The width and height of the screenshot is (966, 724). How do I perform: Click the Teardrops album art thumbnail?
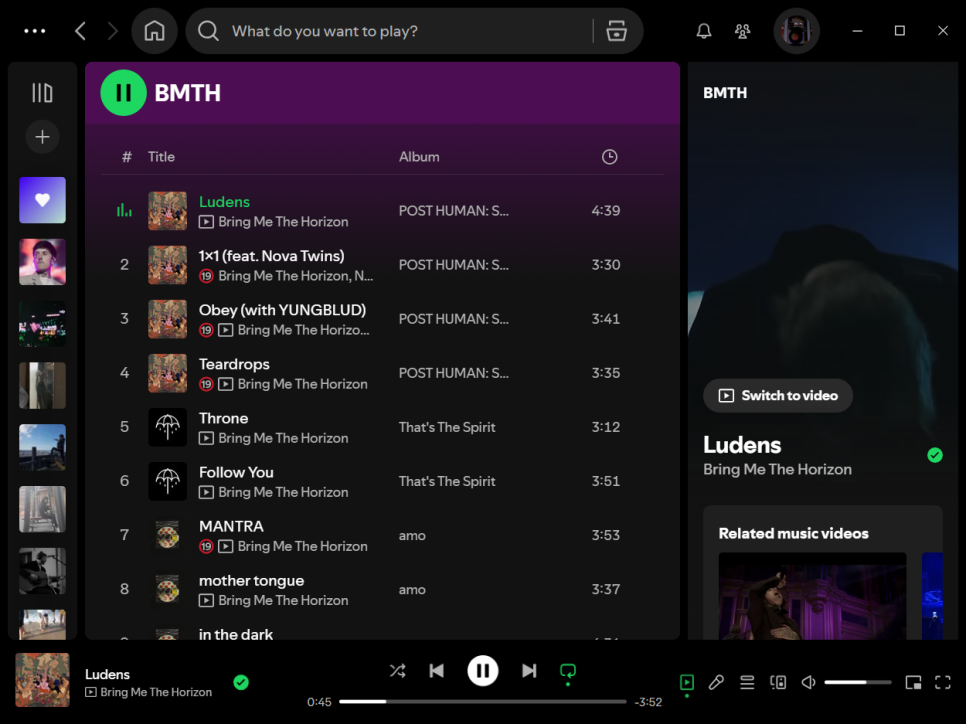(167, 373)
